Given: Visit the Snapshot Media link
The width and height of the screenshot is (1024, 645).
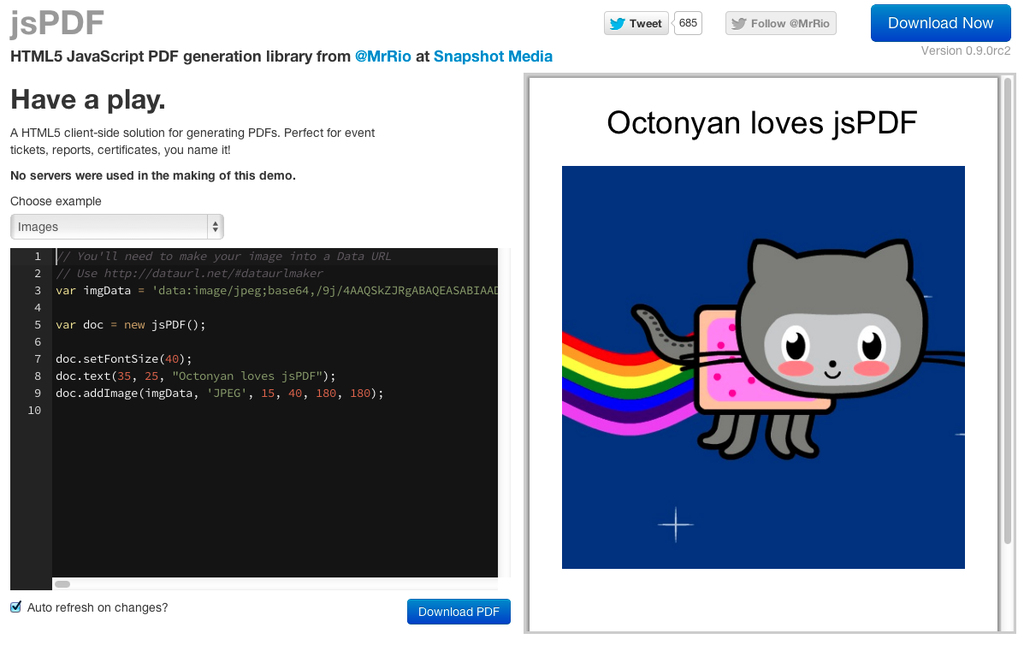Looking at the screenshot, I should point(493,57).
